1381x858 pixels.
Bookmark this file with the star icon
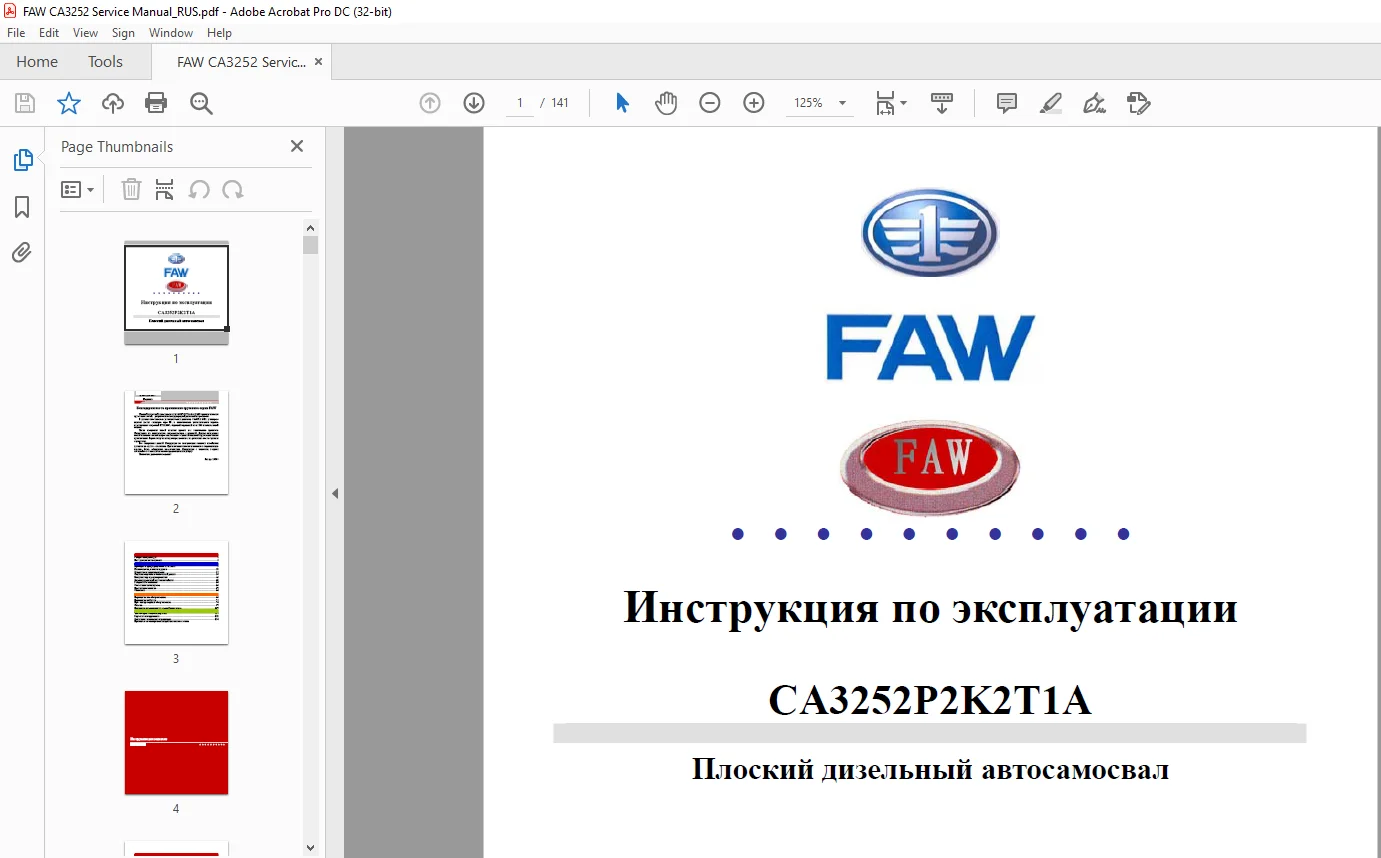tap(69, 103)
